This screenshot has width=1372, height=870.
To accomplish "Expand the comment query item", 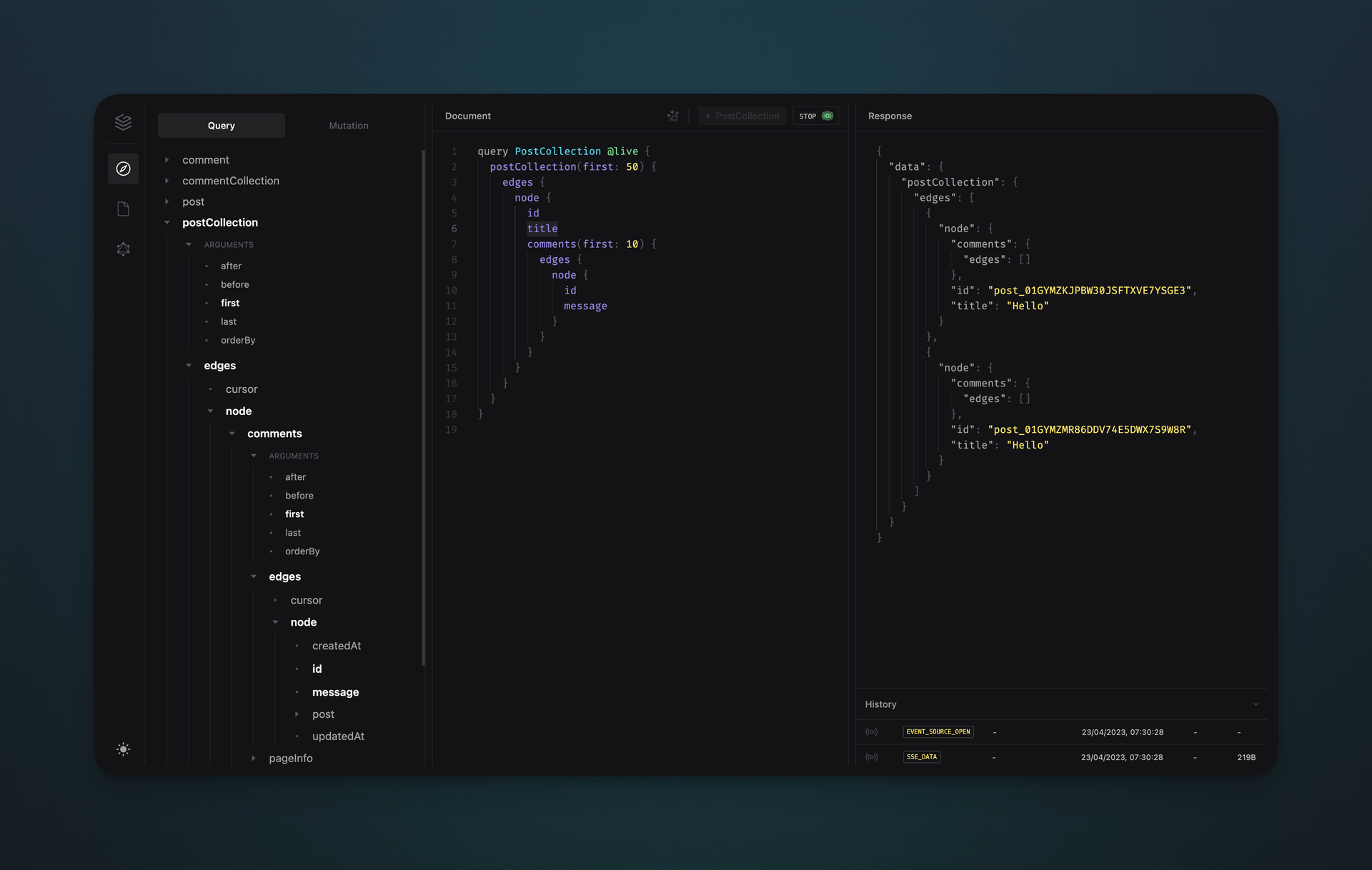I will [167, 160].
